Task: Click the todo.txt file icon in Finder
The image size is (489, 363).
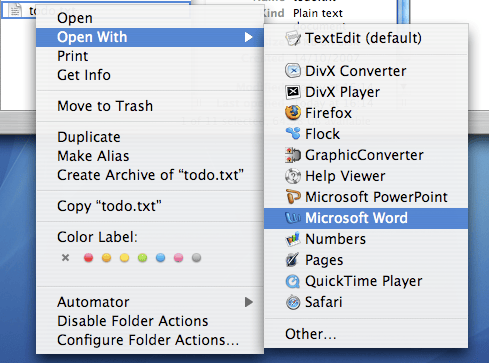Action: click(15, 10)
